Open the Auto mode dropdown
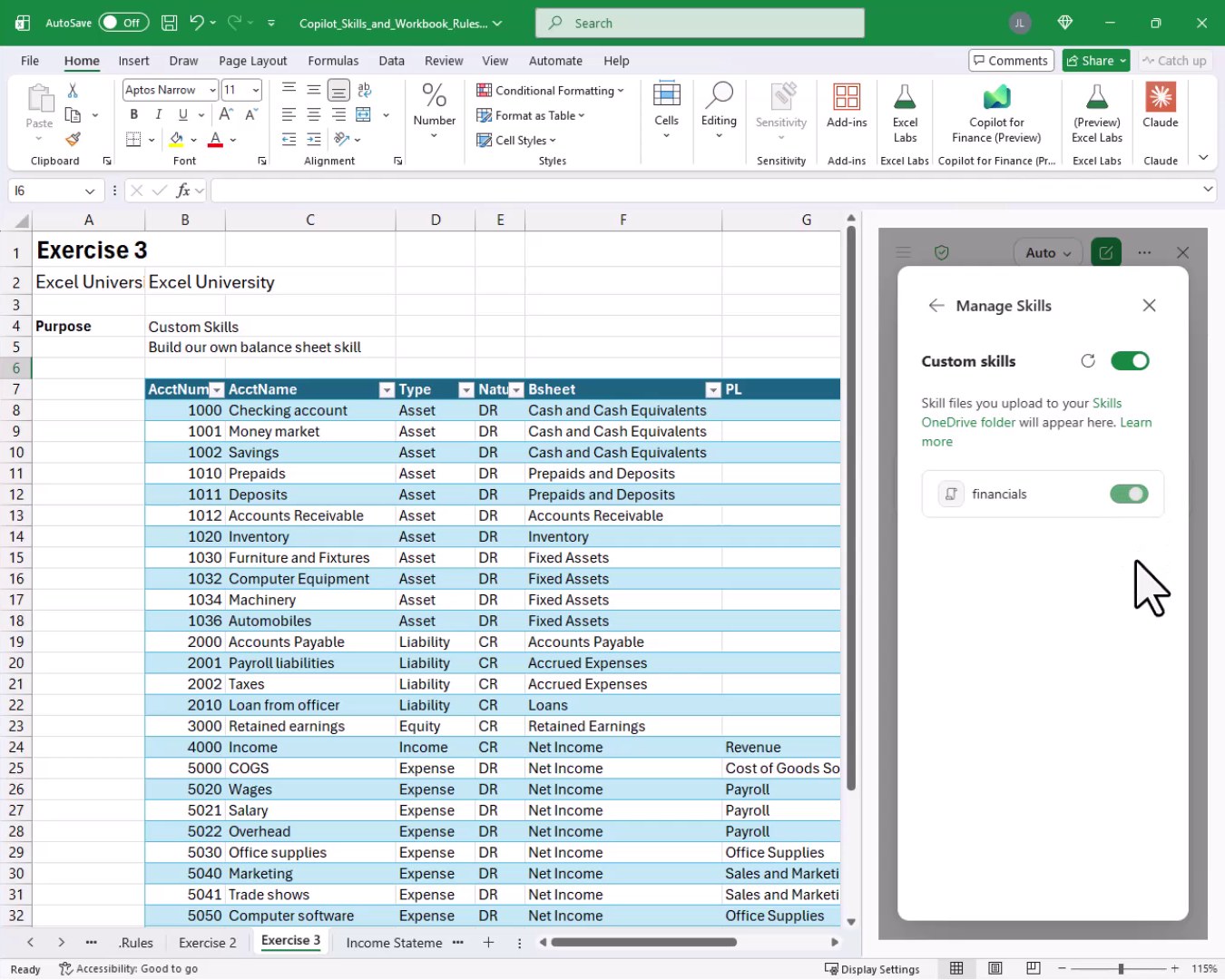 pos(1048,253)
